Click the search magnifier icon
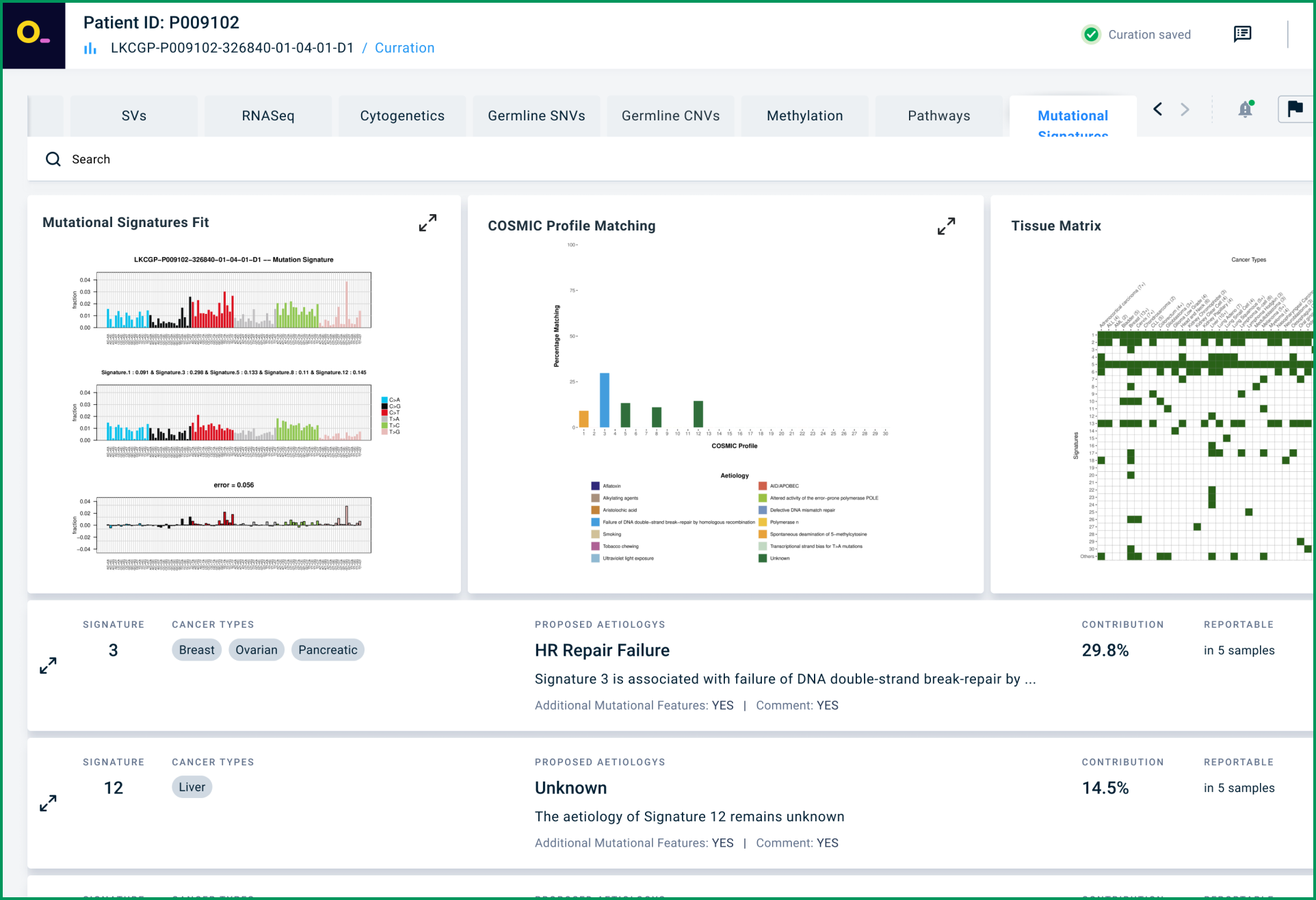 (x=53, y=159)
